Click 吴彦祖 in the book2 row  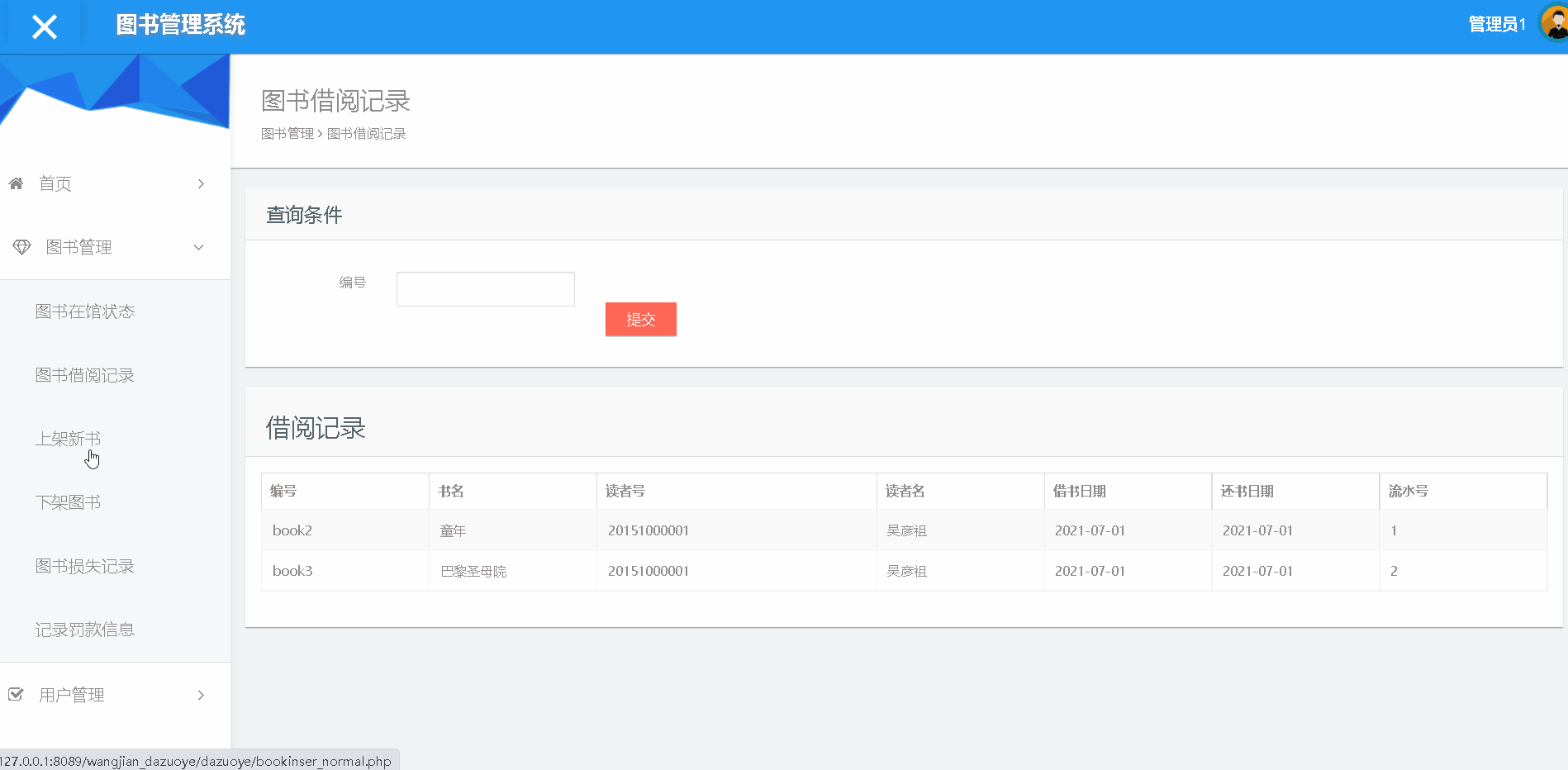(x=961, y=530)
